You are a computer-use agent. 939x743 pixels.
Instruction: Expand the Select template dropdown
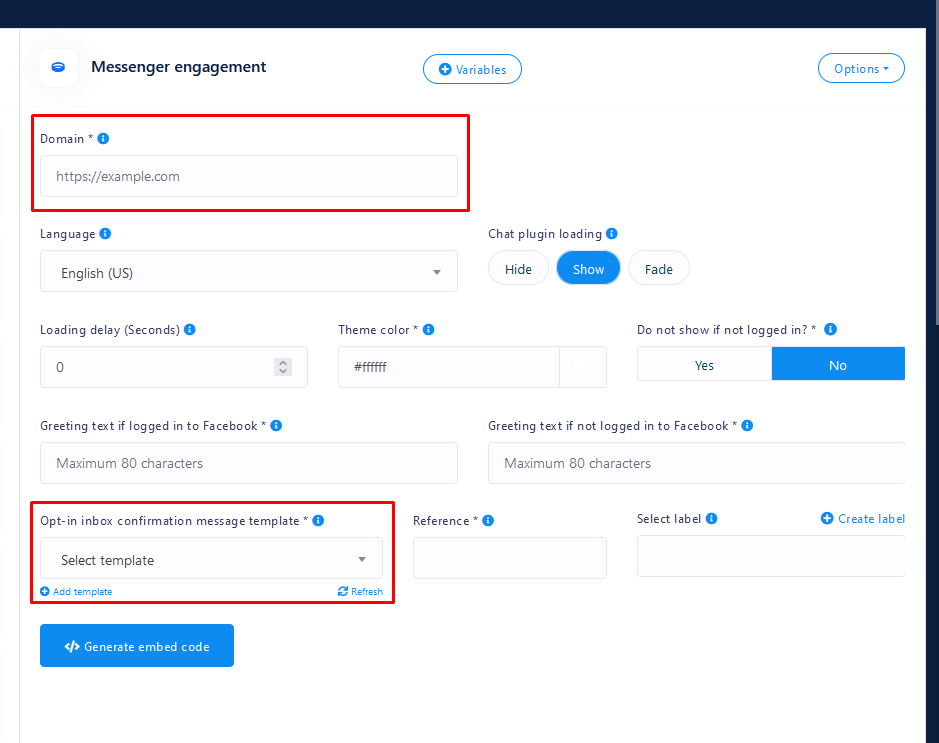click(211, 560)
